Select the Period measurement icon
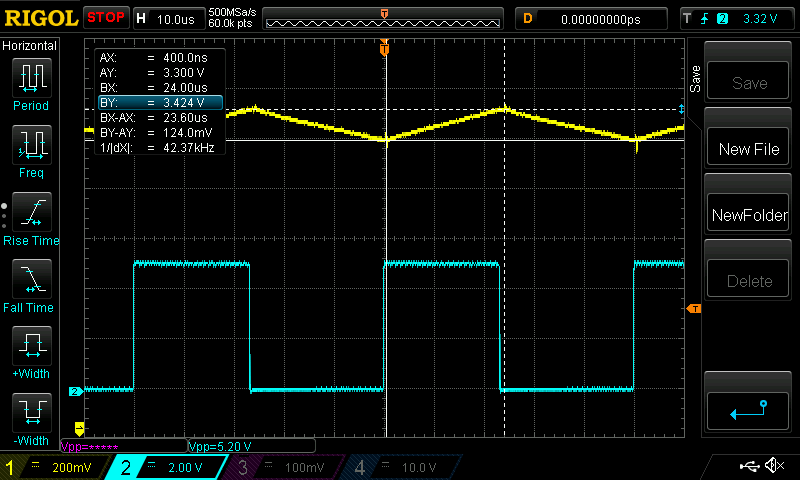Screen dimensions: 800x480 pyautogui.click(x=30, y=77)
